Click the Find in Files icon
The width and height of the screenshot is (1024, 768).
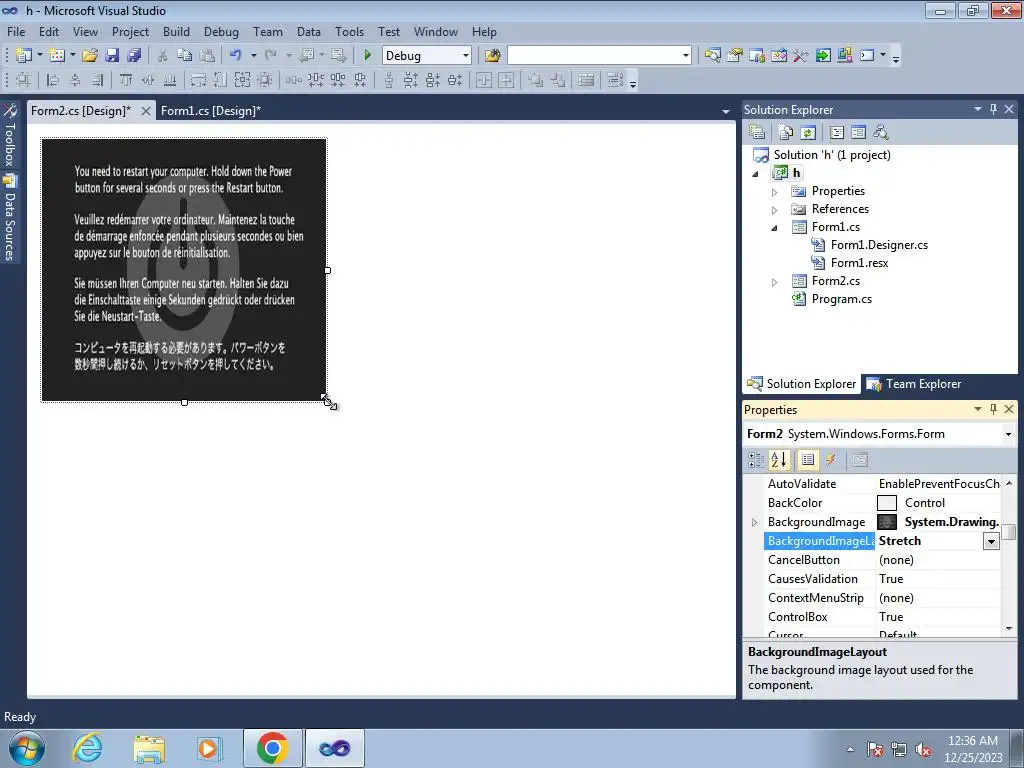point(492,56)
